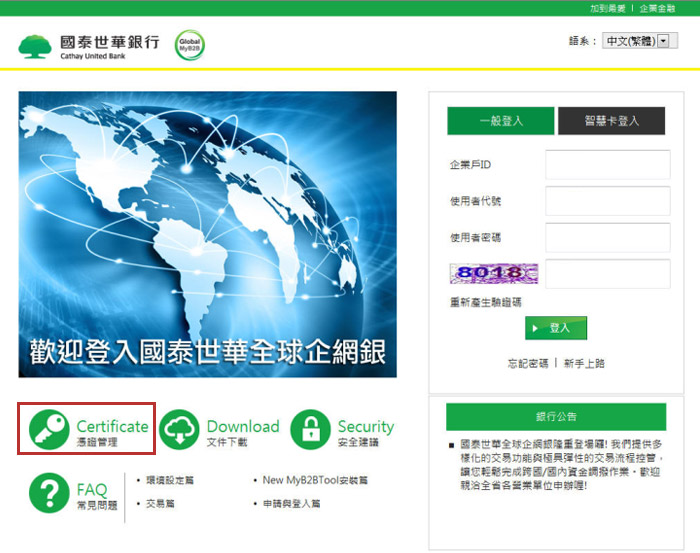Click the captcha image 8018
Viewport: 700px width, 553px height.
coord(494,274)
